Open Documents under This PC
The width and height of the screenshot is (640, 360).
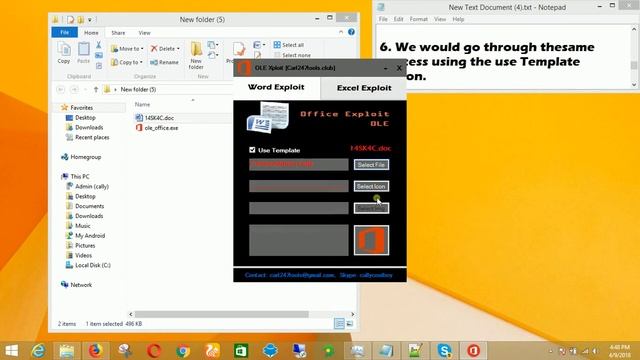click(89, 206)
